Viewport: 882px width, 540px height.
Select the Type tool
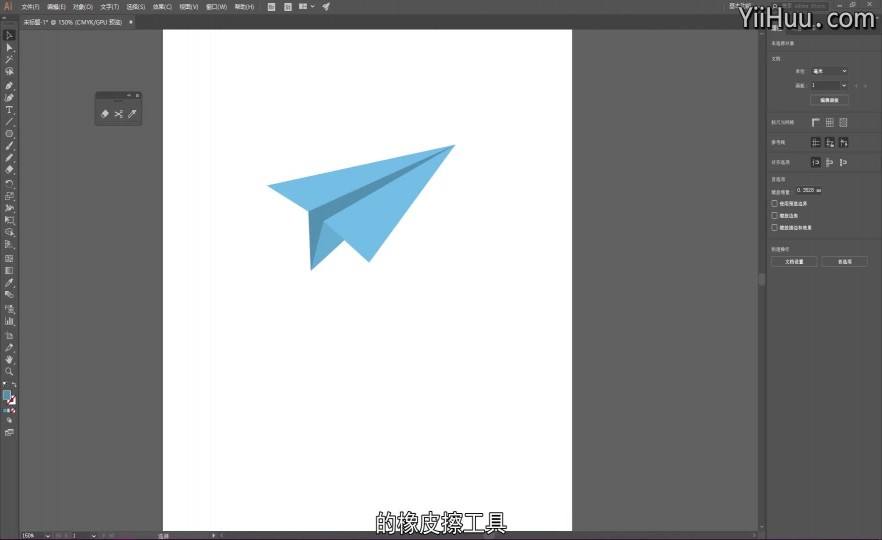[9, 110]
